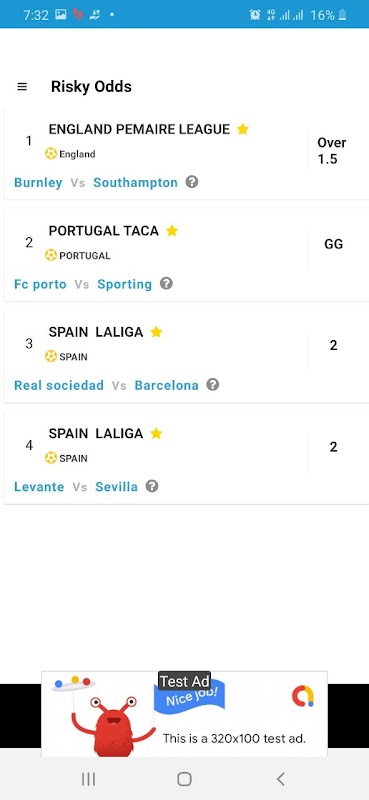The width and height of the screenshot is (369, 800).
Task: Tap the GG prediction for Porto match
Action: (334, 244)
